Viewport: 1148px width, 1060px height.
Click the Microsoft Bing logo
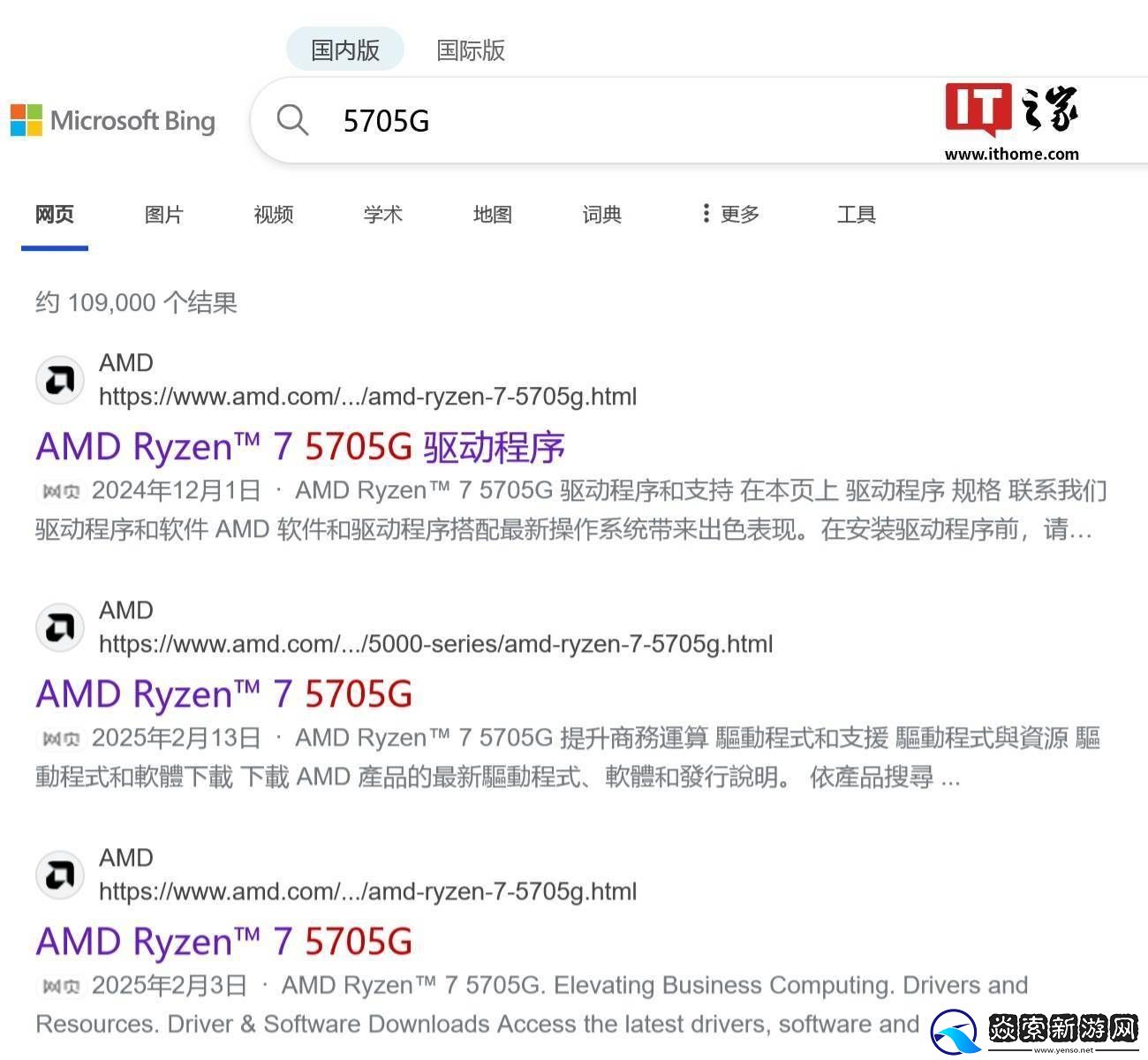pyautogui.click(x=115, y=121)
